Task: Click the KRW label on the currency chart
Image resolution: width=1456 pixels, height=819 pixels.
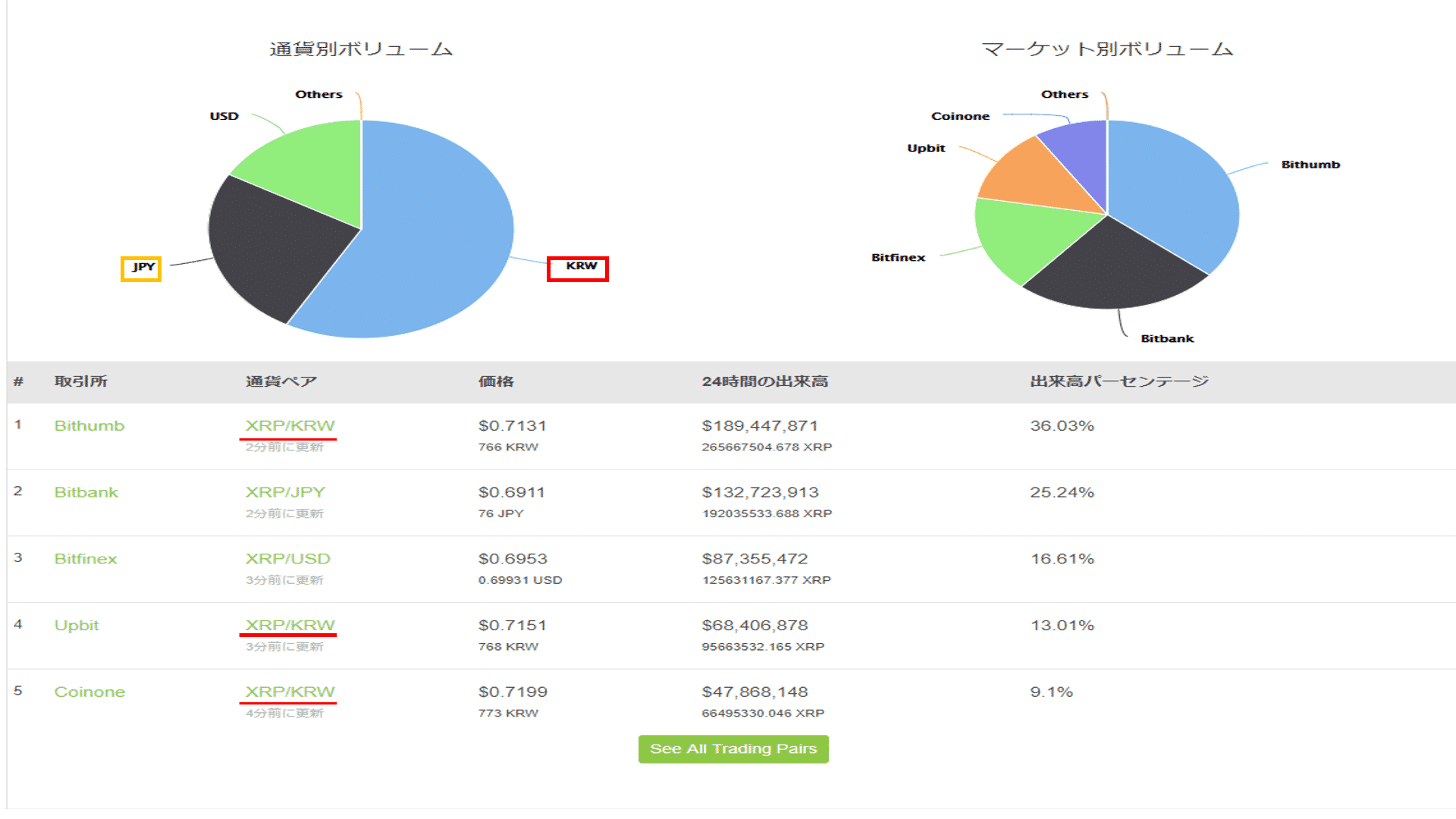Action: coord(582,266)
